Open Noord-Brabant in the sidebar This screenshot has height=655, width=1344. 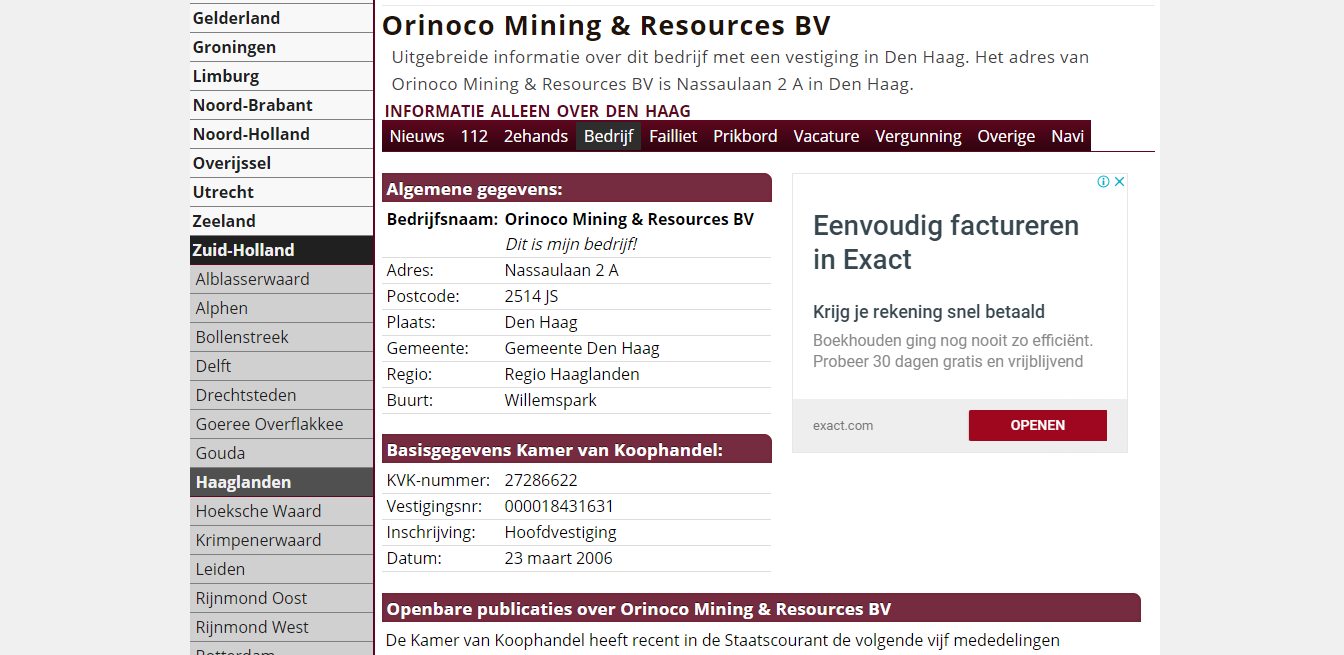point(253,105)
